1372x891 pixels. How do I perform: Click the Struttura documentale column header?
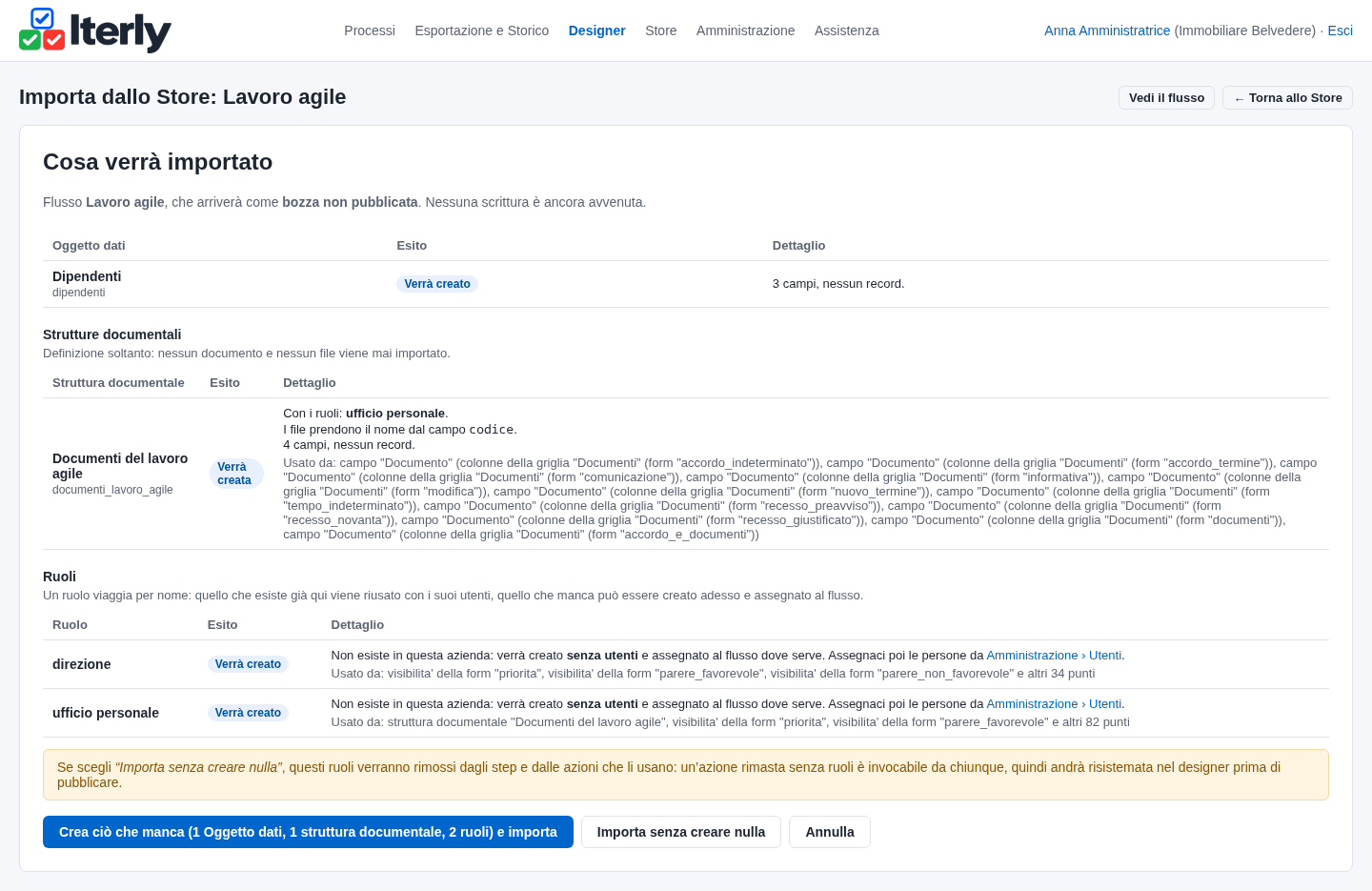(x=118, y=383)
